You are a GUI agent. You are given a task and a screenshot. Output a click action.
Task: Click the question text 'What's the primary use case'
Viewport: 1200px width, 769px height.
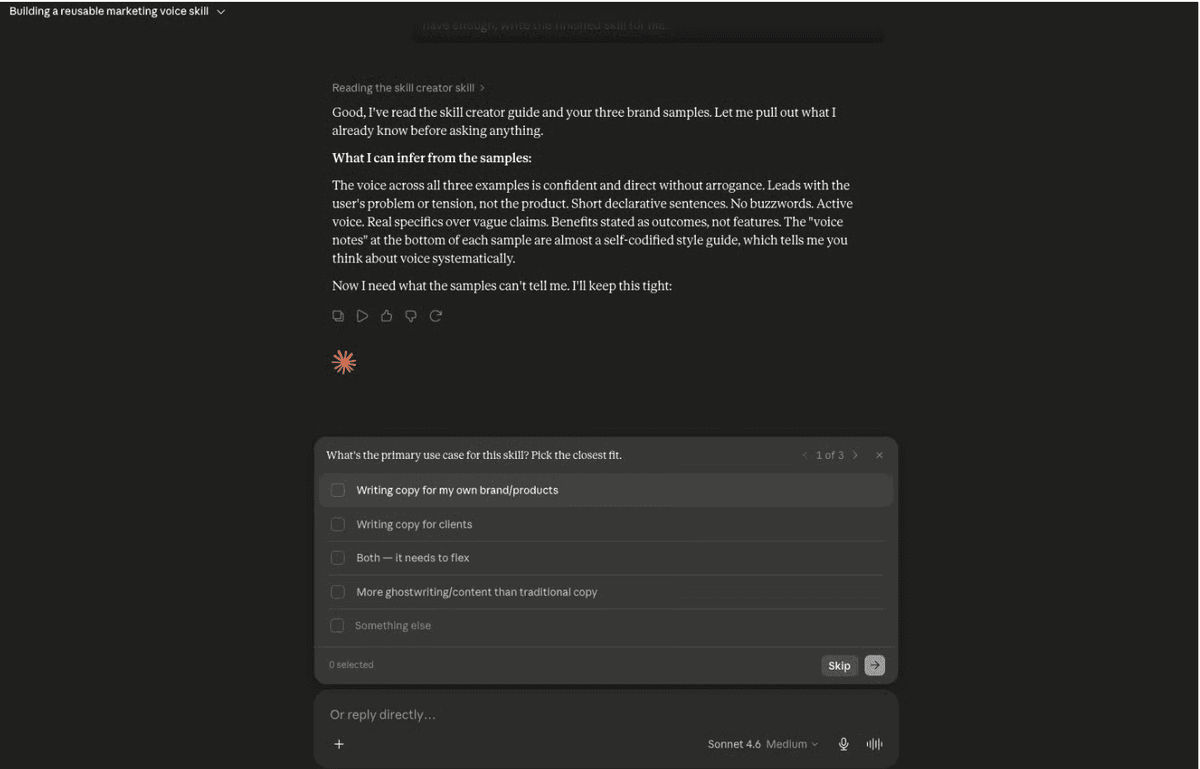point(474,455)
